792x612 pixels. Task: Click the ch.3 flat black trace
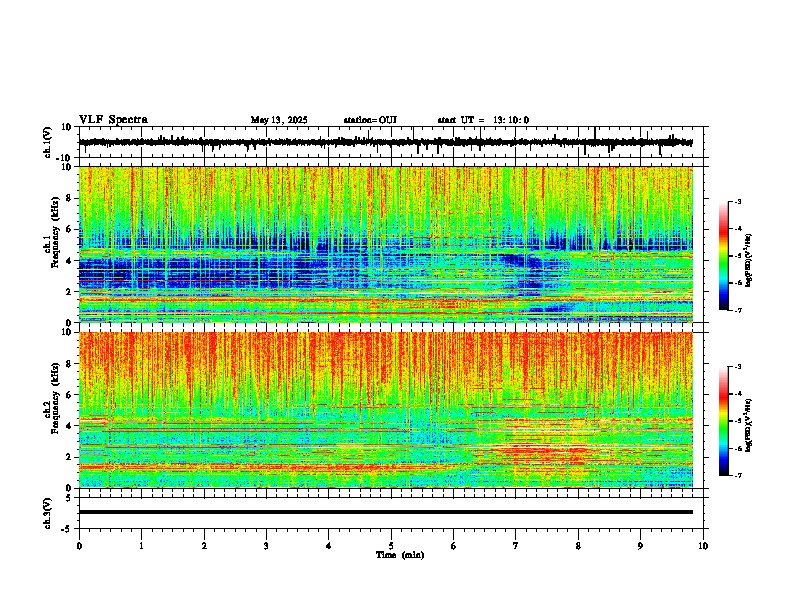click(386, 512)
